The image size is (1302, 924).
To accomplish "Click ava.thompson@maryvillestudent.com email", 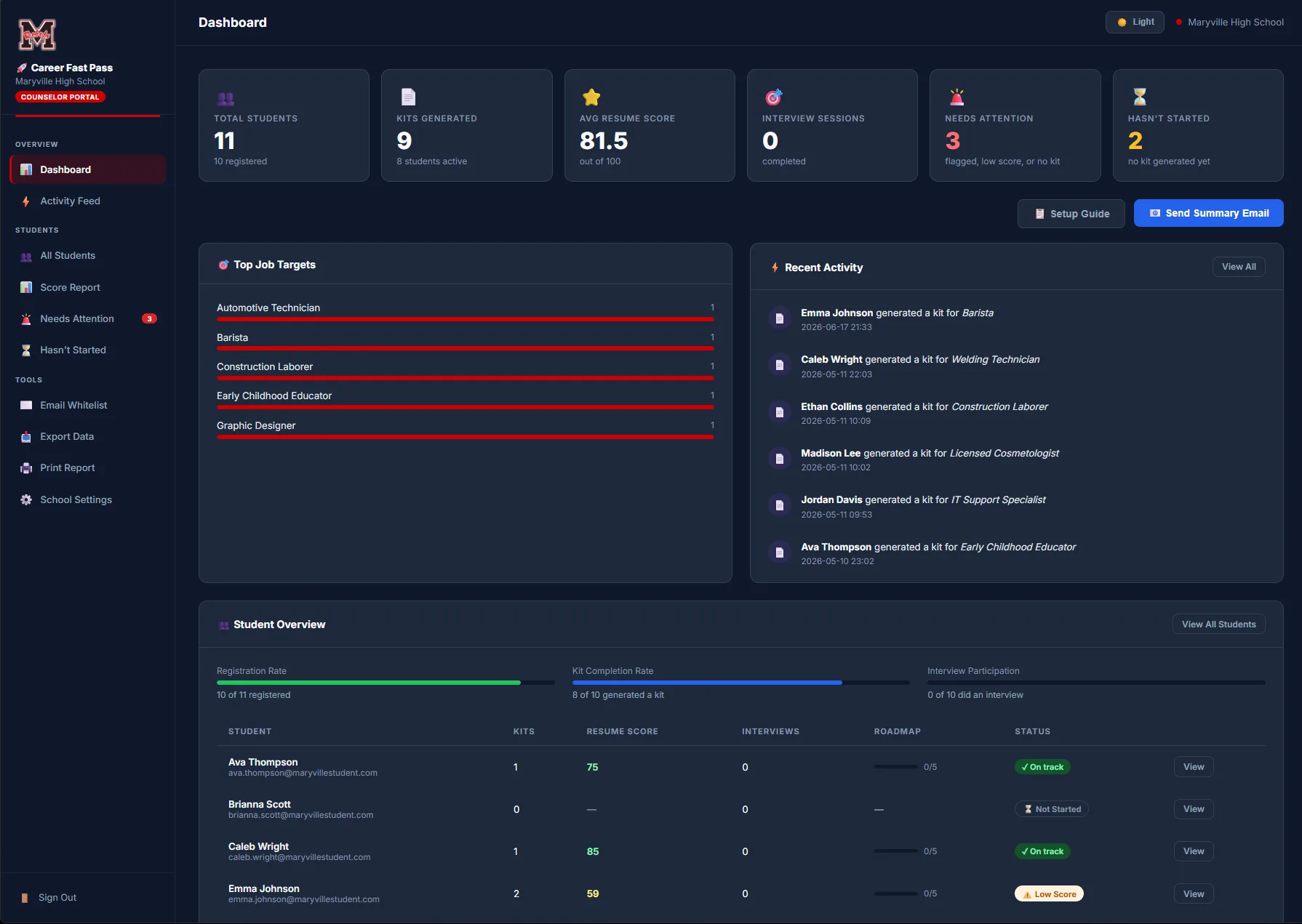I will pyautogui.click(x=303, y=774).
